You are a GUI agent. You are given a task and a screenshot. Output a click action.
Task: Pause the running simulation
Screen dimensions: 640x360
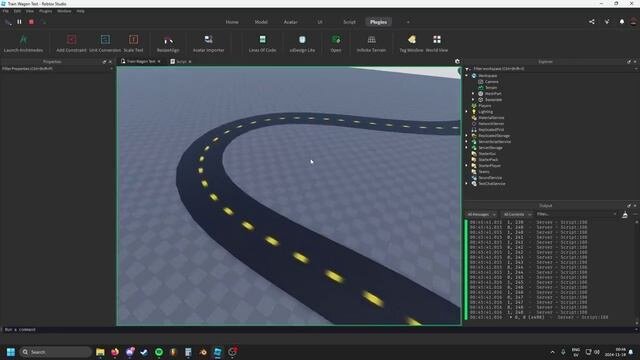(x=19, y=22)
